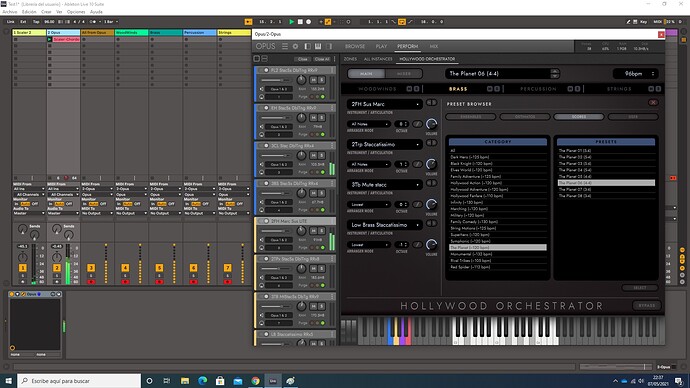Click the Close All instances button
This screenshot has width=690, height=388.
point(322,59)
